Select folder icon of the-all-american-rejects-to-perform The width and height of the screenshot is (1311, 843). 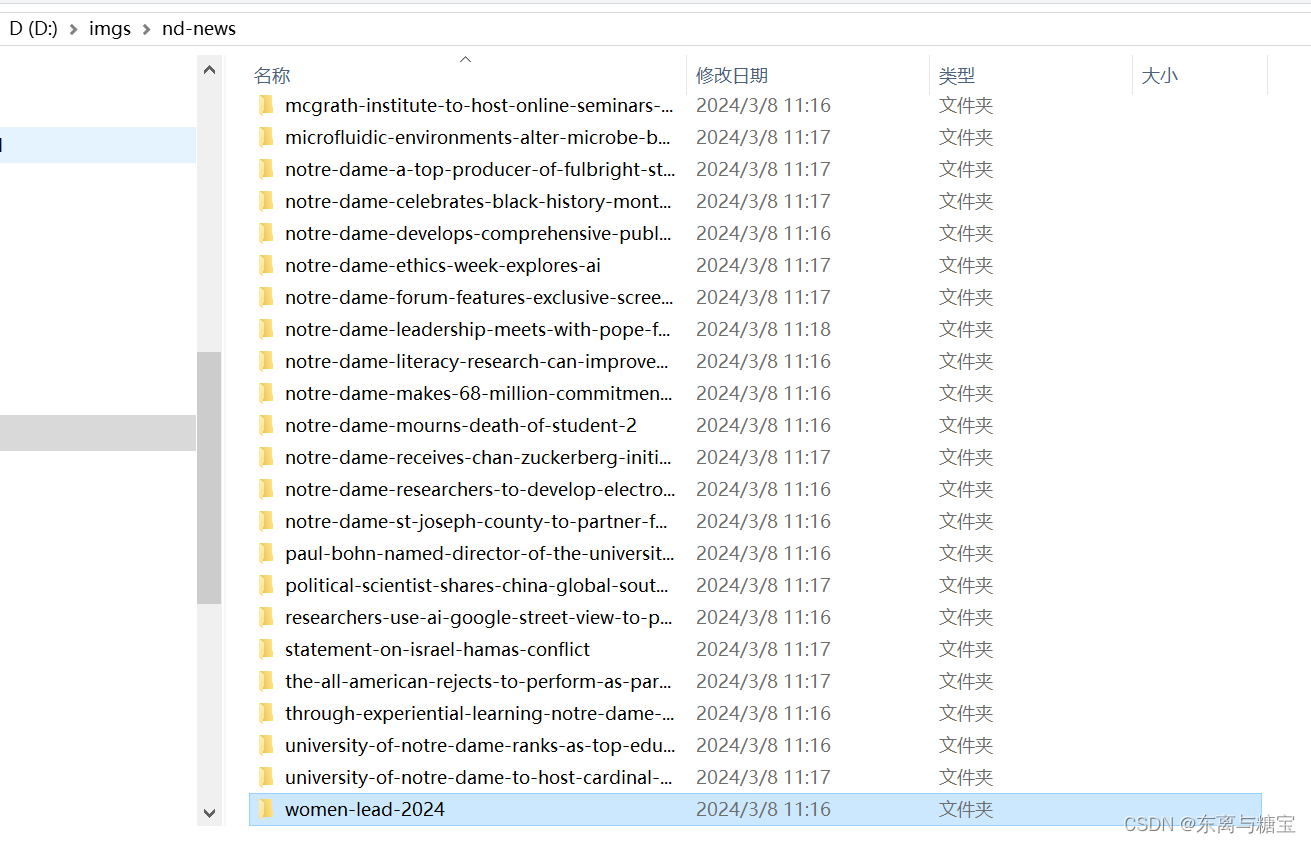(266, 681)
